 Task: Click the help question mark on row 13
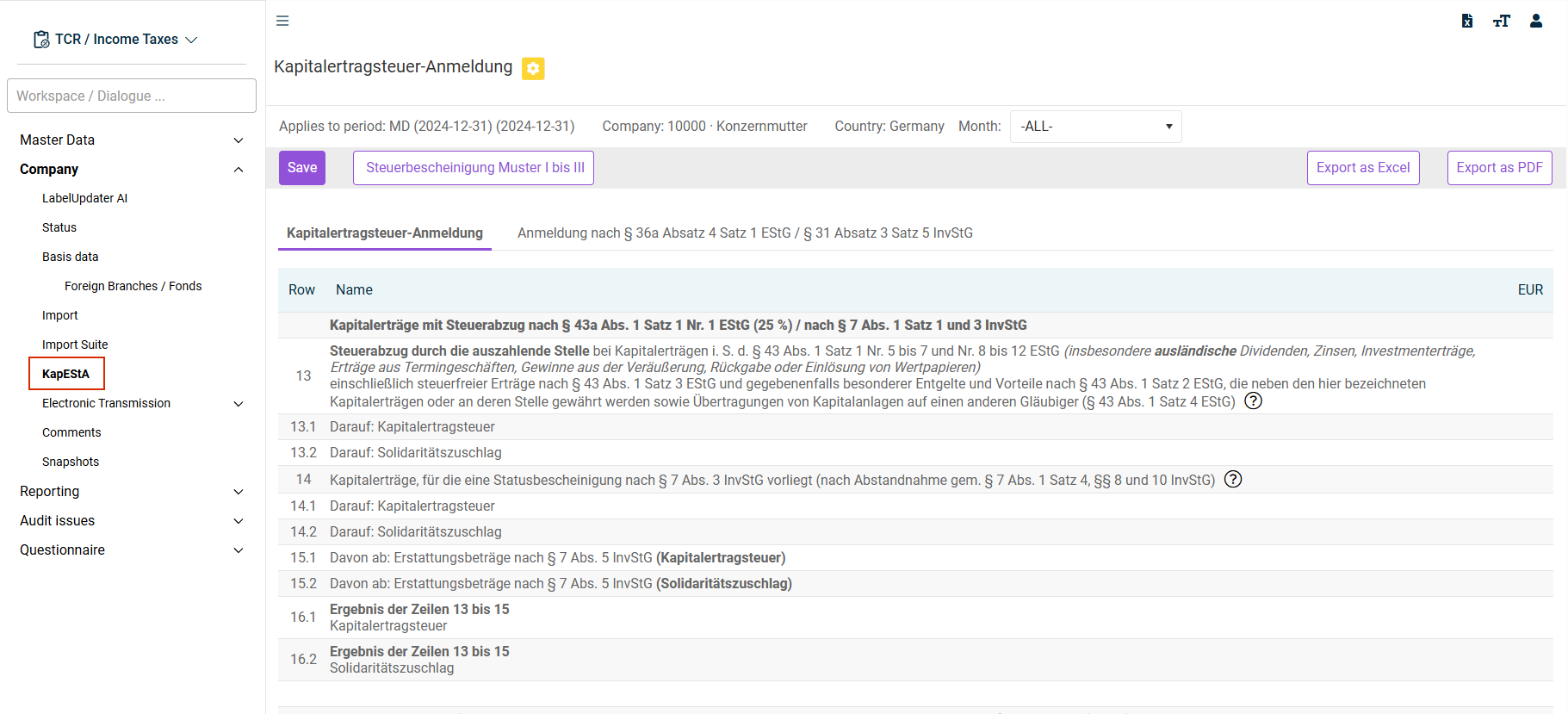(1254, 400)
